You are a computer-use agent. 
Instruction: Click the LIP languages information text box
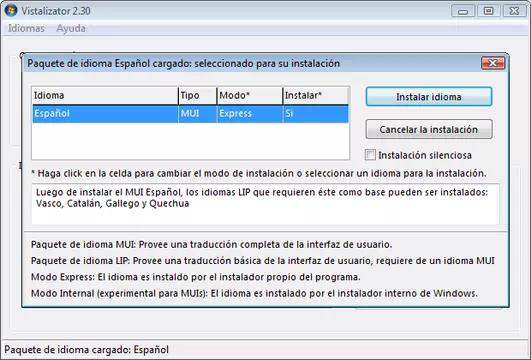(x=265, y=204)
